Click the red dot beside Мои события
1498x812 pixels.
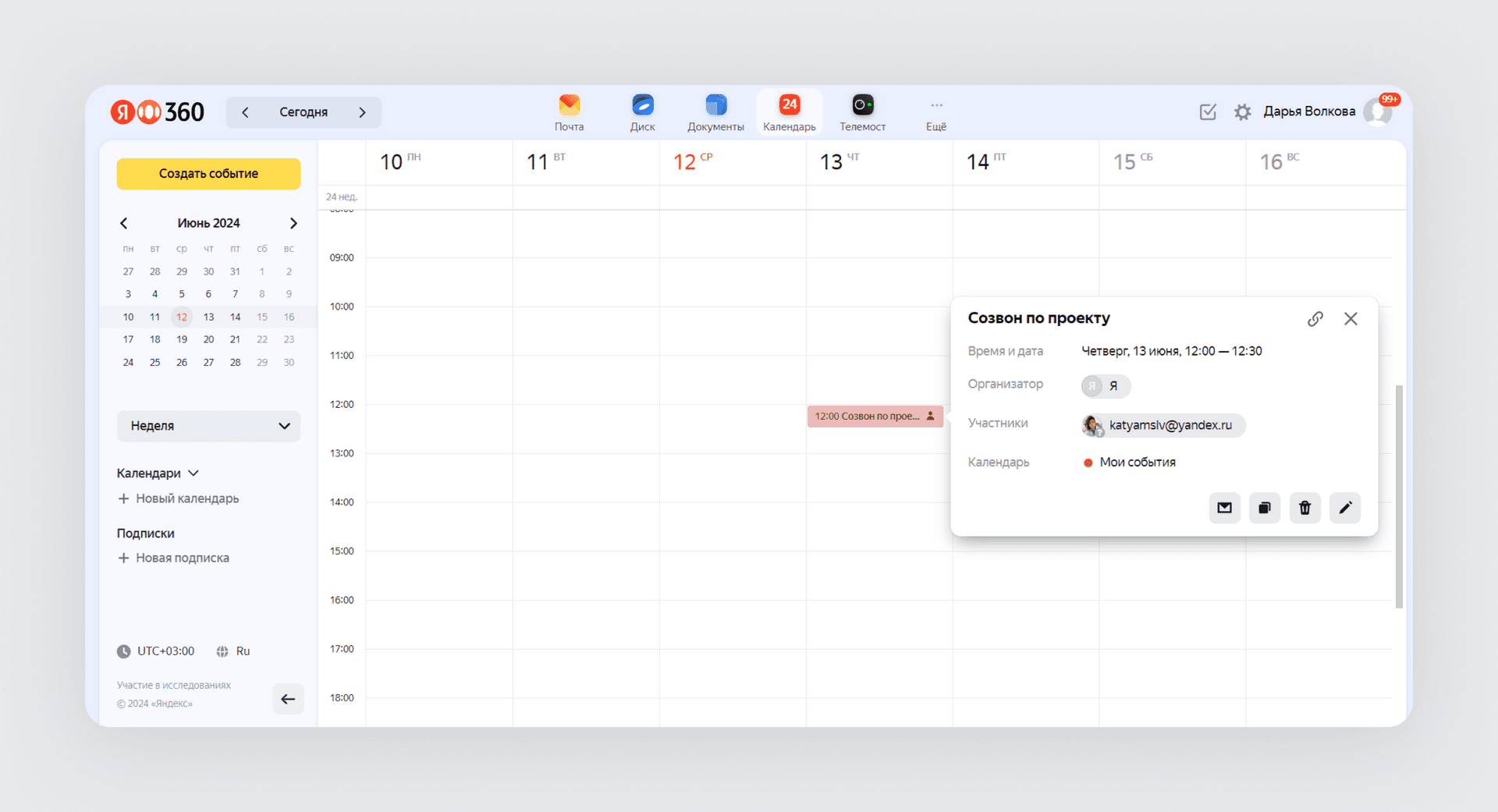point(1088,463)
